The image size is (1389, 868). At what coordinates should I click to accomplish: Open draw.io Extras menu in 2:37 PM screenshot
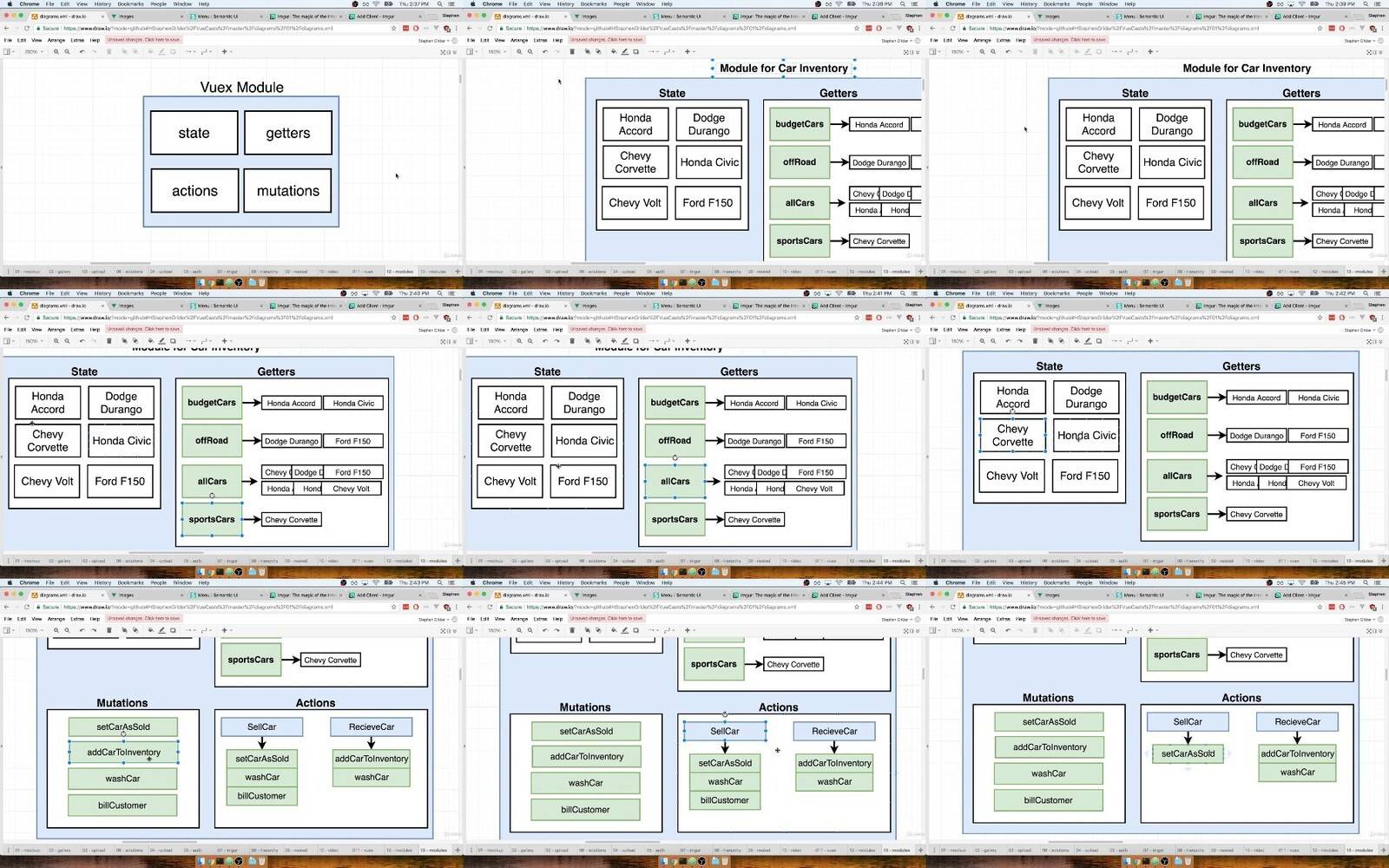click(77, 40)
